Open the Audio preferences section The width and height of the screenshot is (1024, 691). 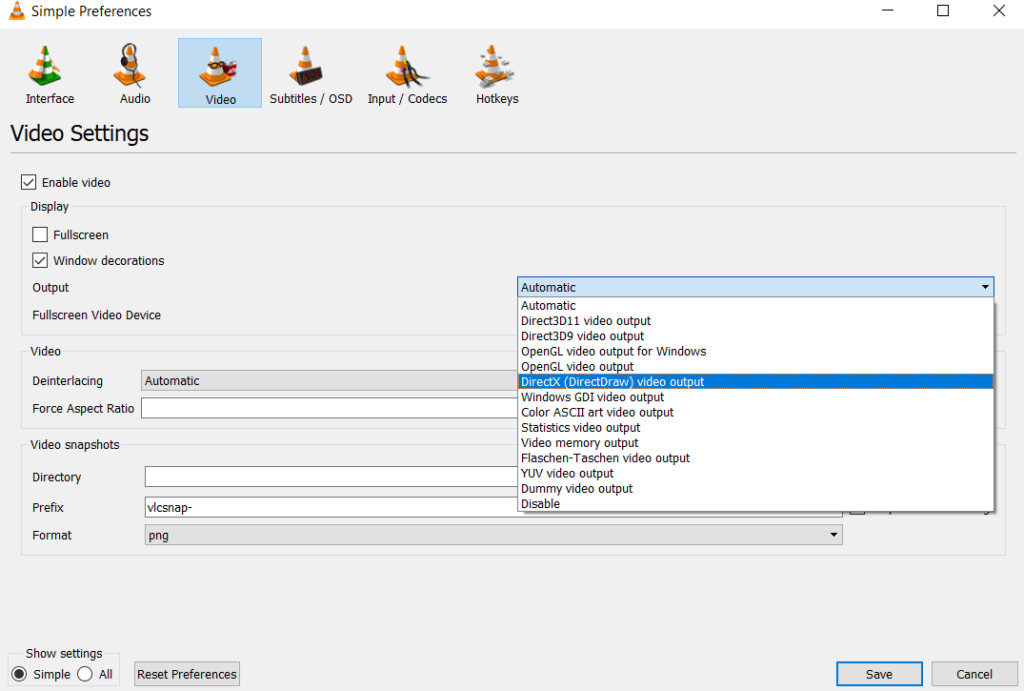pyautogui.click(x=133, y=72)
